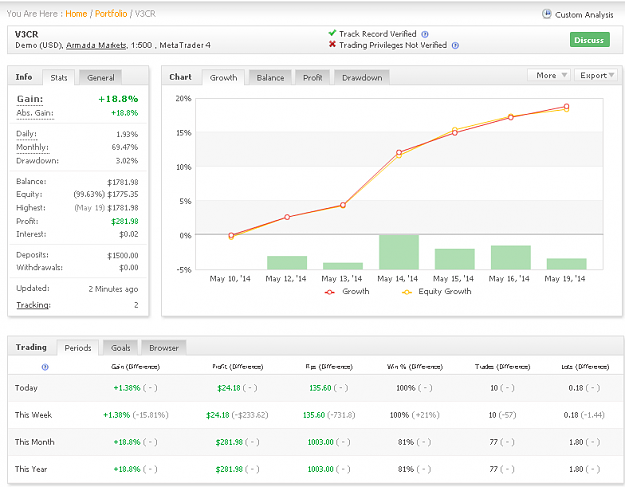Click the May 19 '14 growth data point
This screenshot has height=487, width=625.
point(566,106)
